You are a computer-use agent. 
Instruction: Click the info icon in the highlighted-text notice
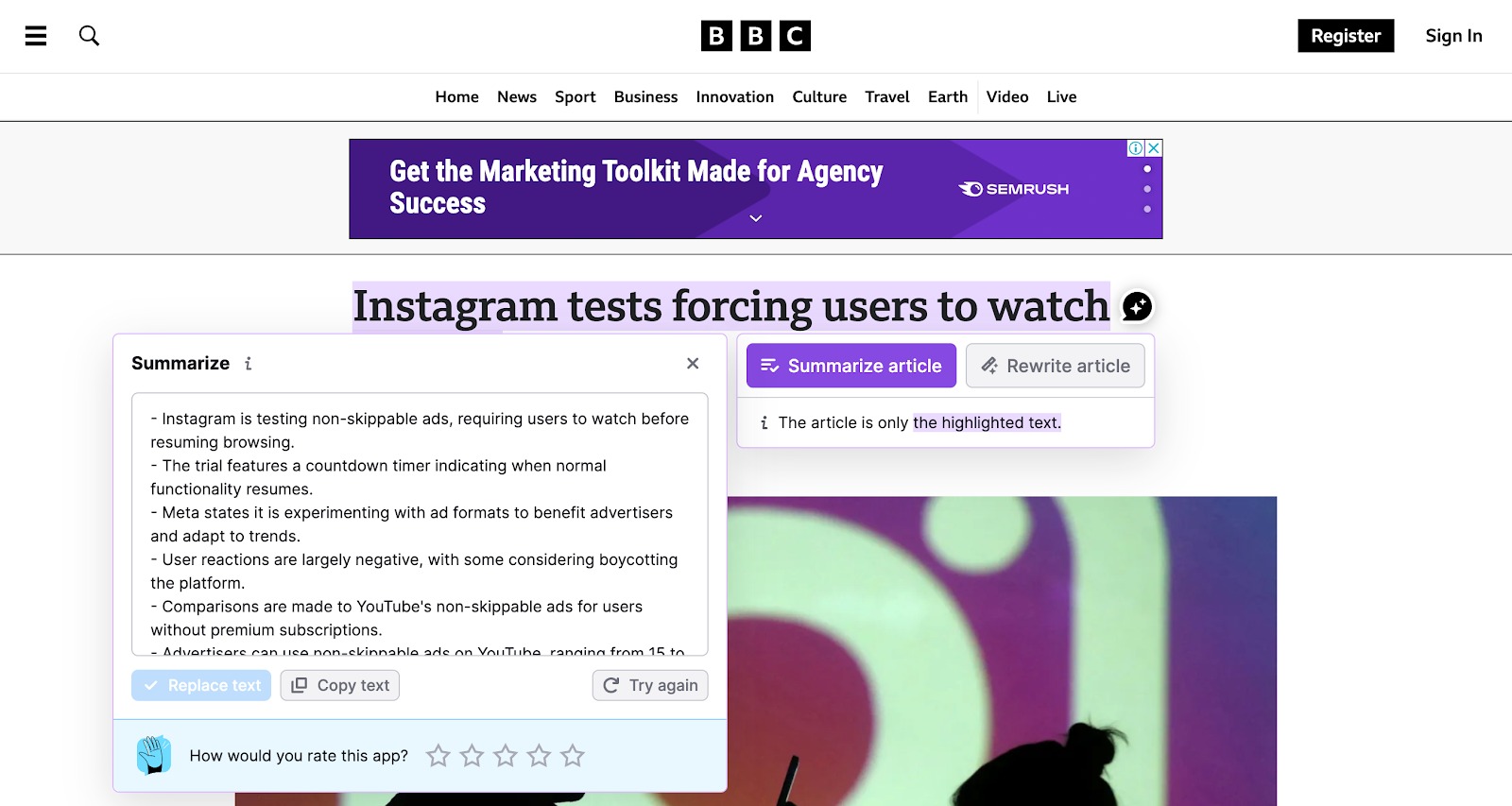763,422
